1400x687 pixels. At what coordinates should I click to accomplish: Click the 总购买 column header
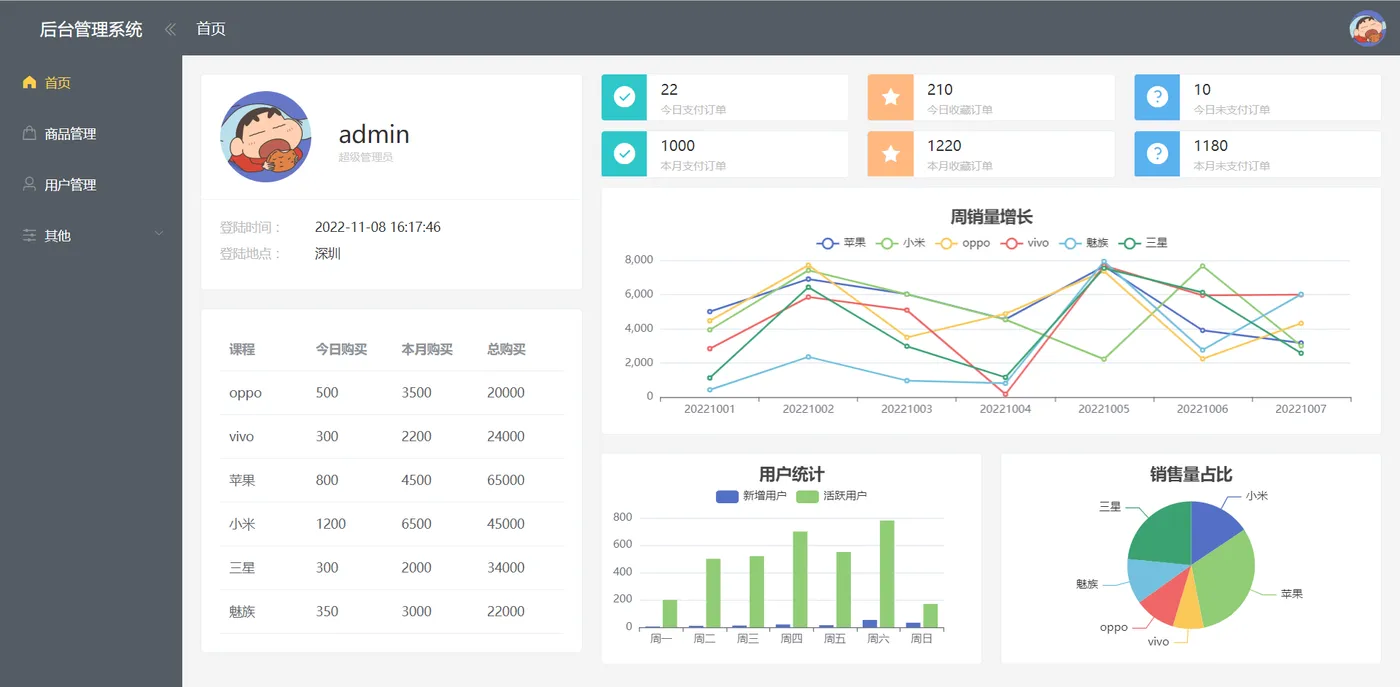point(506,349)
